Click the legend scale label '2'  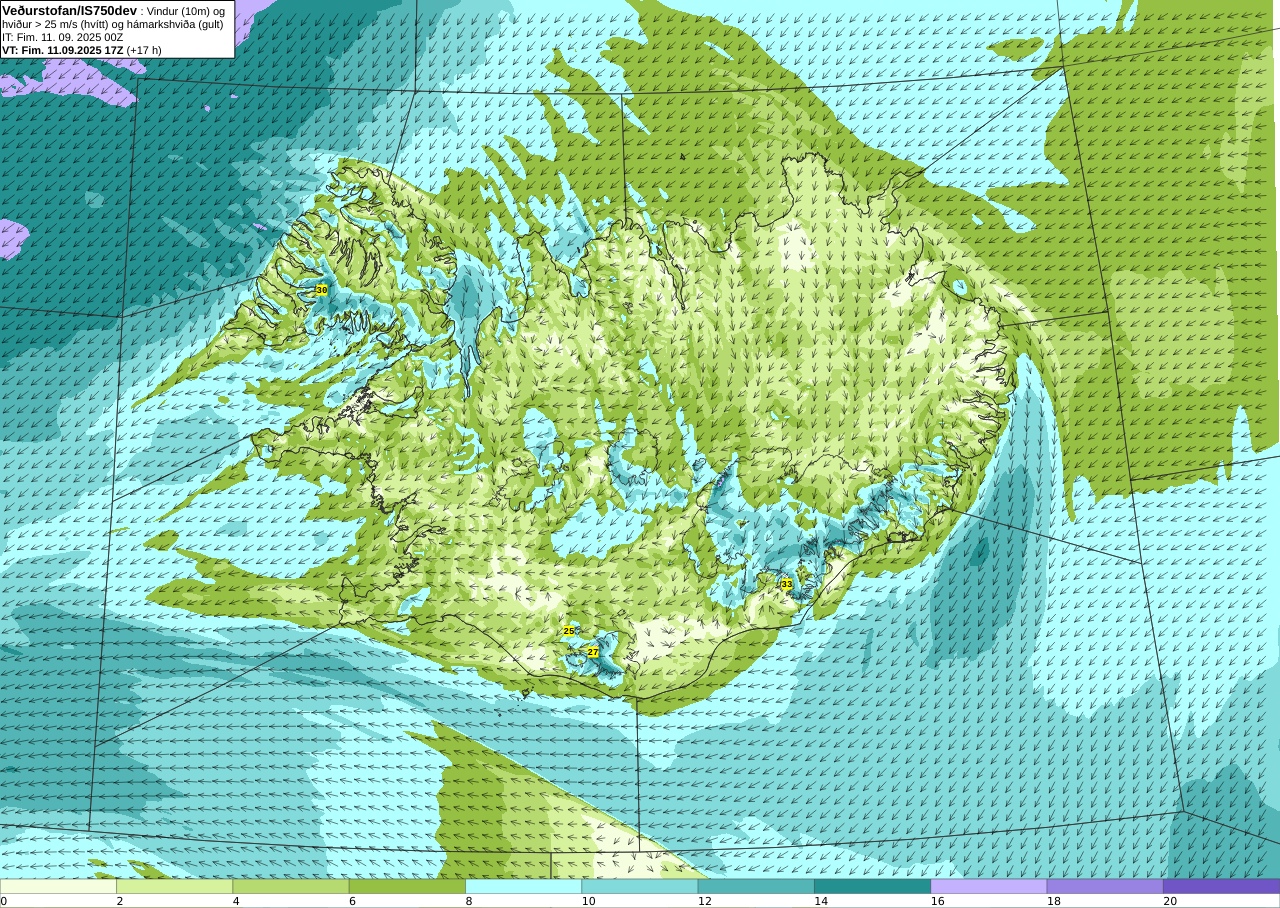click(x=120, y=901)
